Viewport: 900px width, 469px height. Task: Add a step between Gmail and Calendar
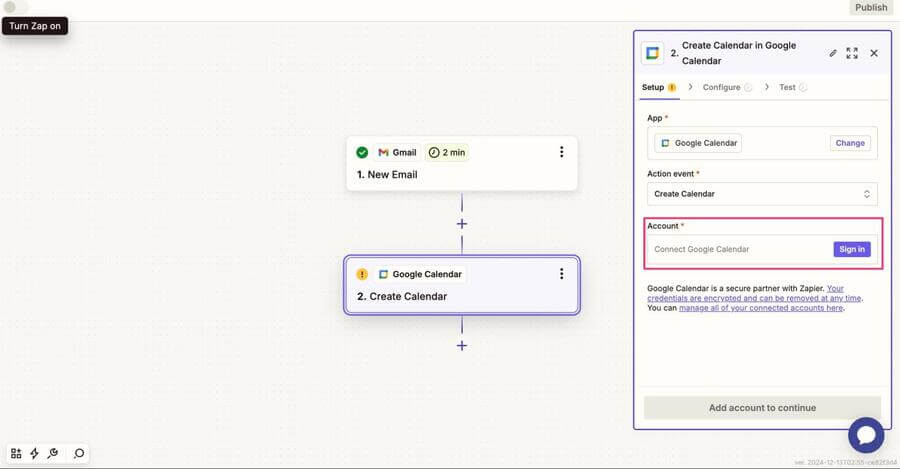(x=461, y=224)
